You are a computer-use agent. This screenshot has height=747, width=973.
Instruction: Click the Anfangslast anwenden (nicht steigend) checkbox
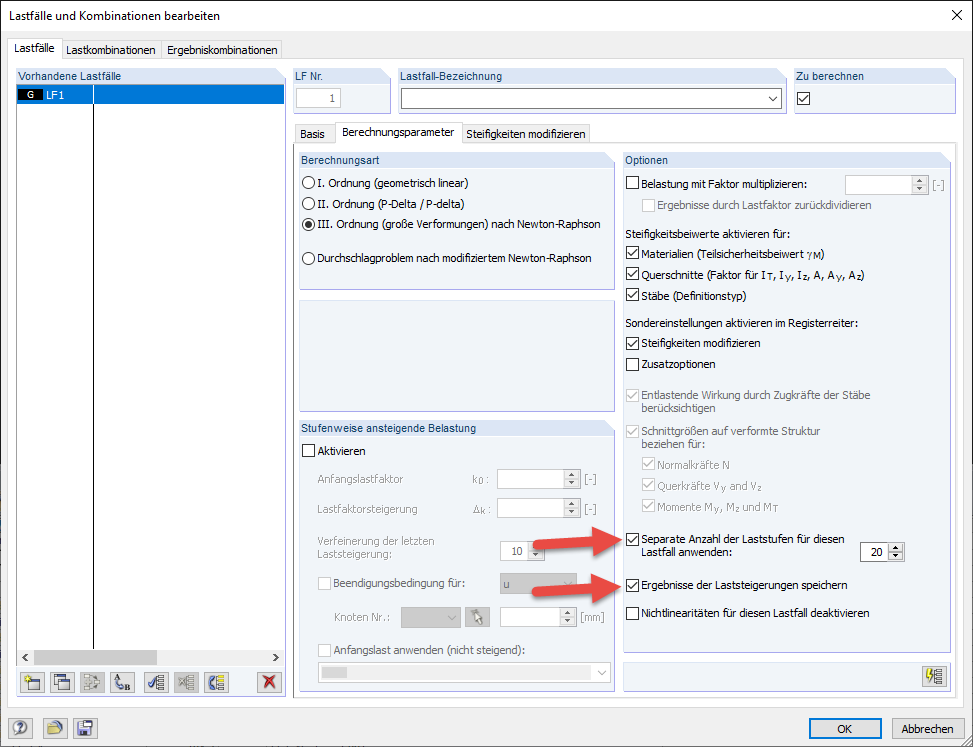click(x=324, y=650)
